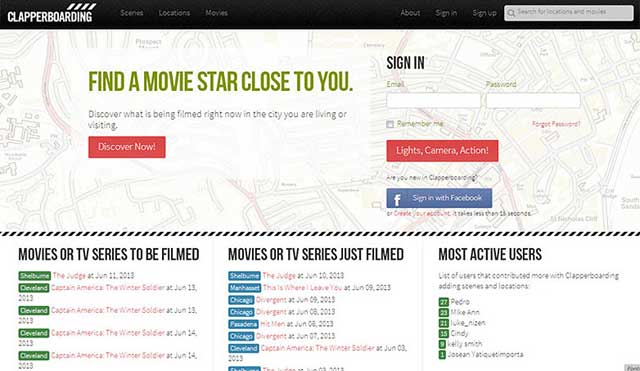Toggle the Remember me checkbox
This screenshot has width=640, height=371.
click(390, 124)
